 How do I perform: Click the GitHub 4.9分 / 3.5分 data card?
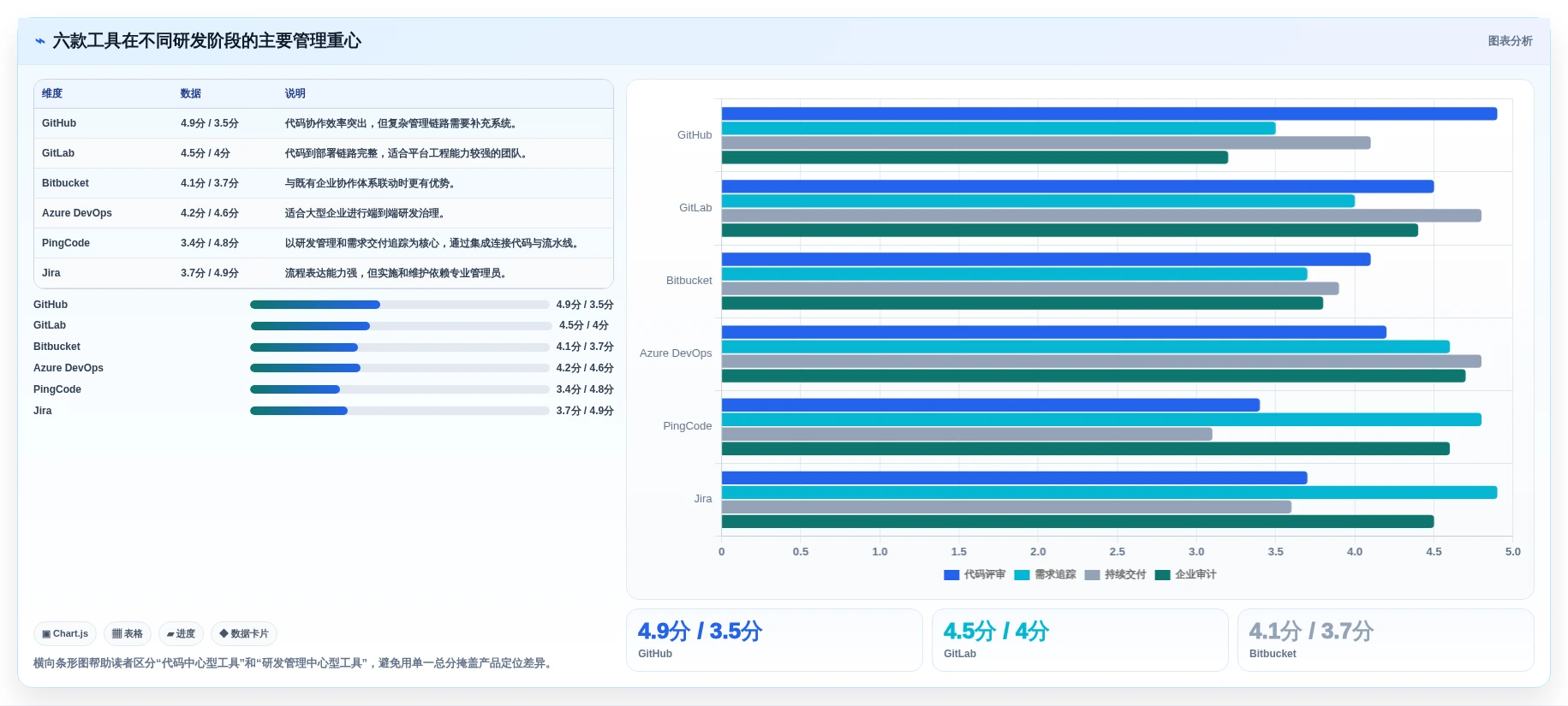(x=774, y=640)
